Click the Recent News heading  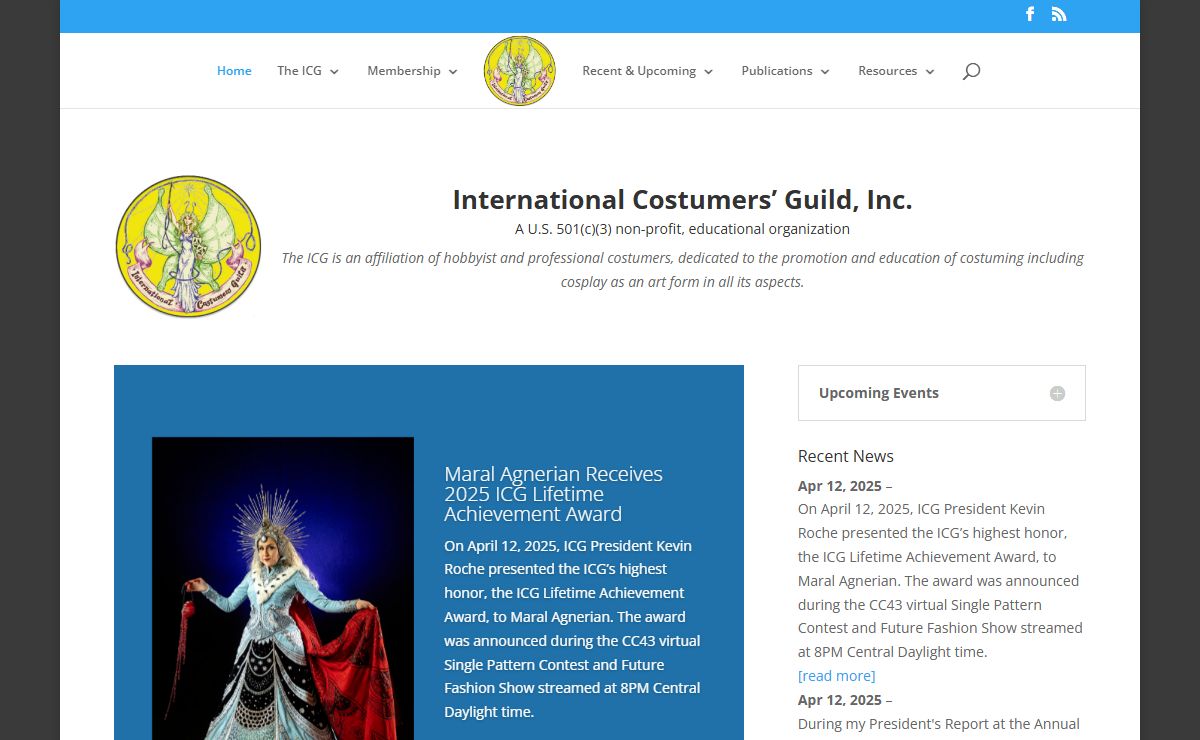pyautogui.click(x=846, y=456)
